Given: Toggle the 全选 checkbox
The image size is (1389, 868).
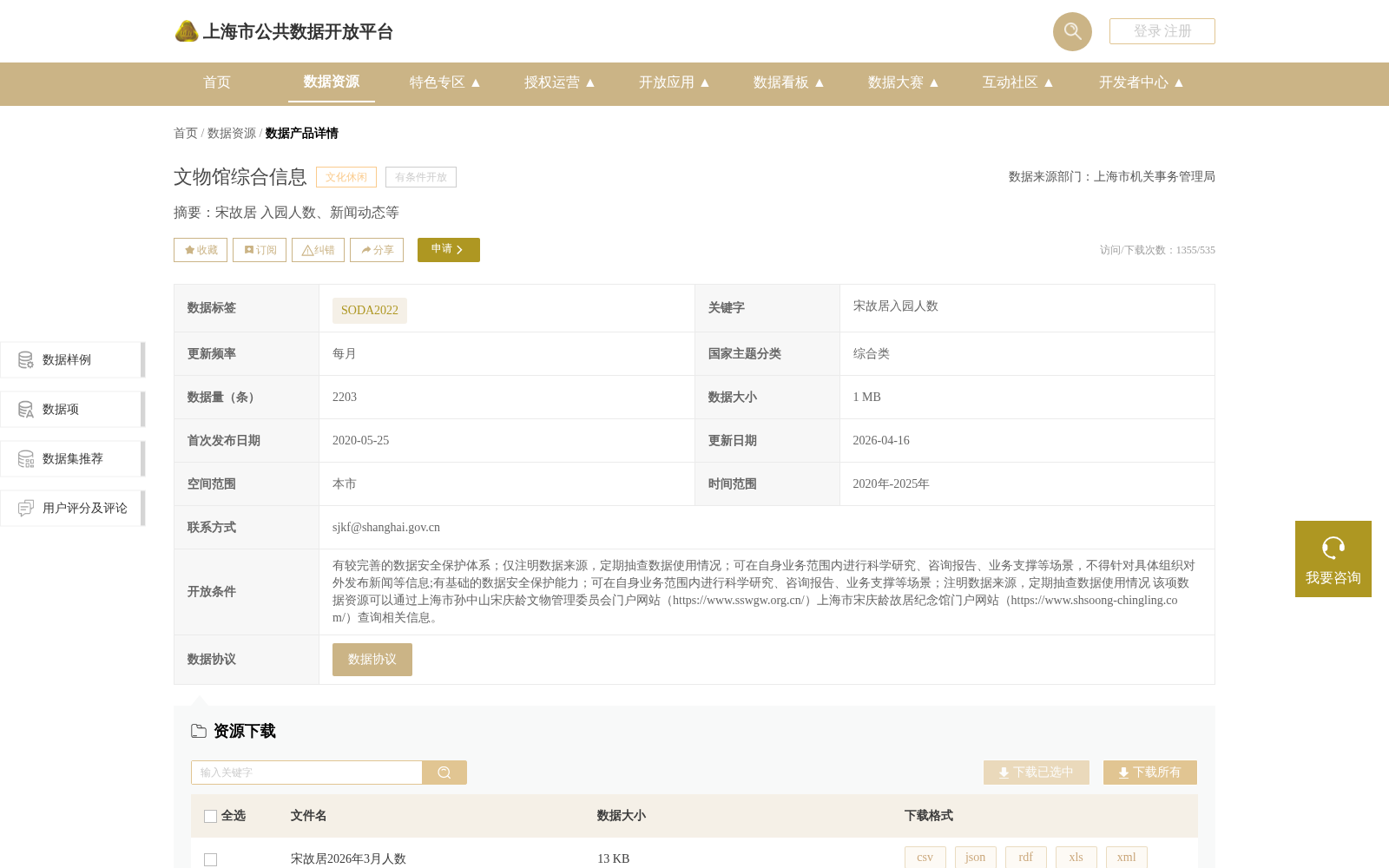Looking at the screenshot, I should [x=210, y=816].
